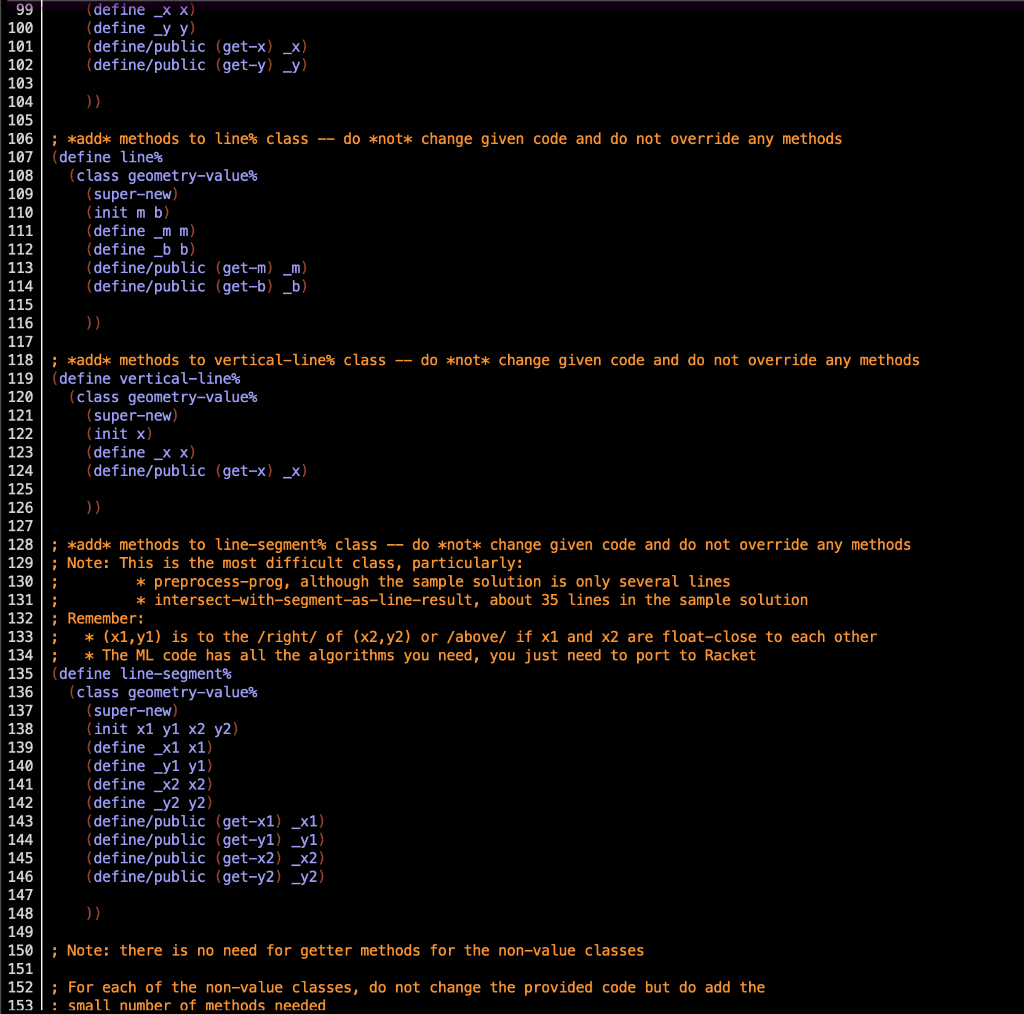Click the note about getter methods on line 150
This screenshot has height=1014, width=1024.
coord(350,950)
